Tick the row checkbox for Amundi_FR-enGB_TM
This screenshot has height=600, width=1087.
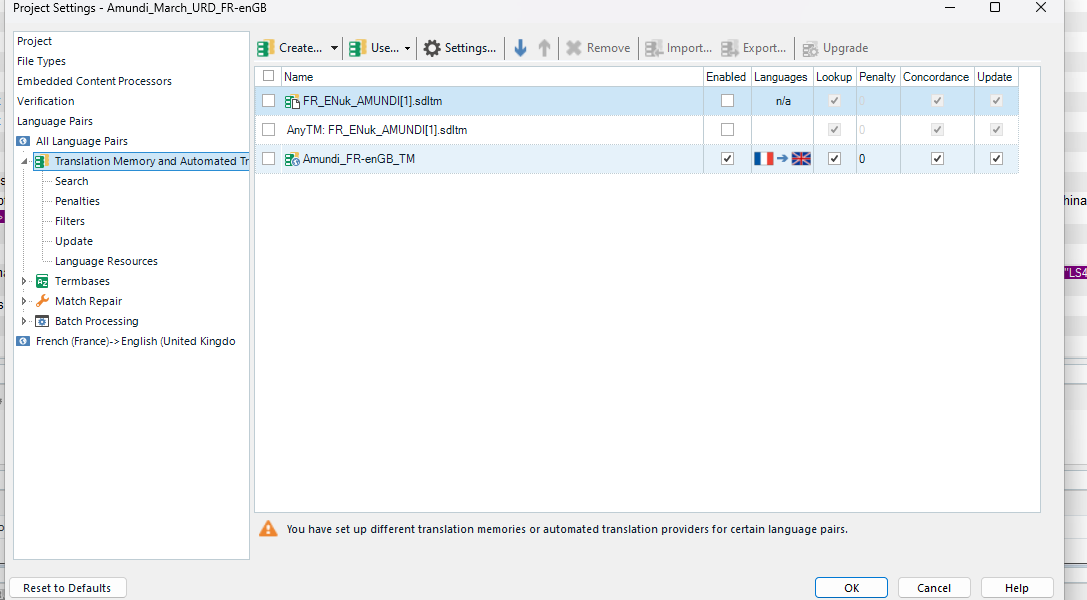coord(268,159)
